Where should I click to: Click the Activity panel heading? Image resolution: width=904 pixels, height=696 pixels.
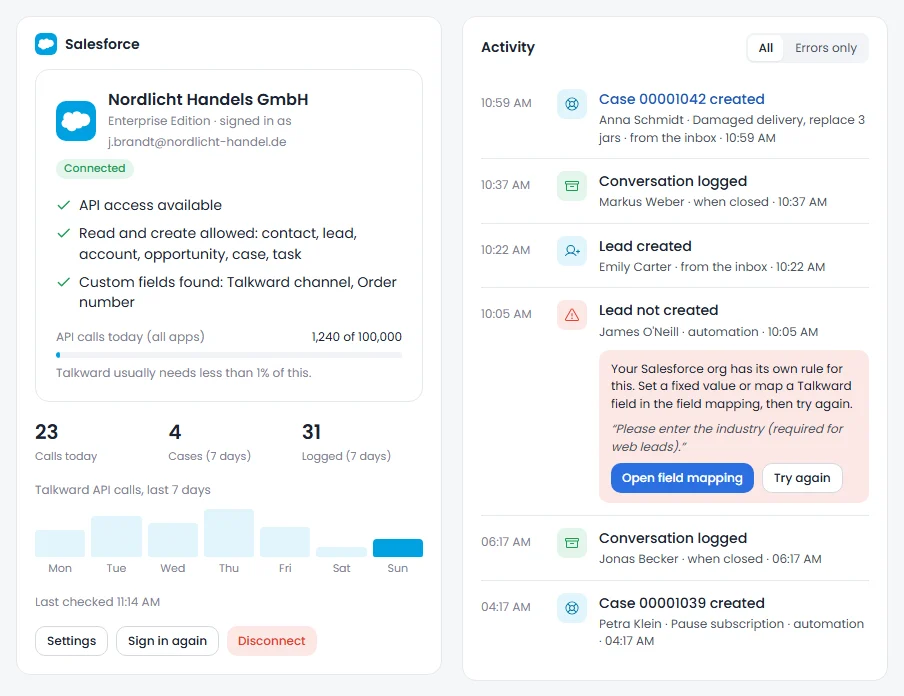508,47
